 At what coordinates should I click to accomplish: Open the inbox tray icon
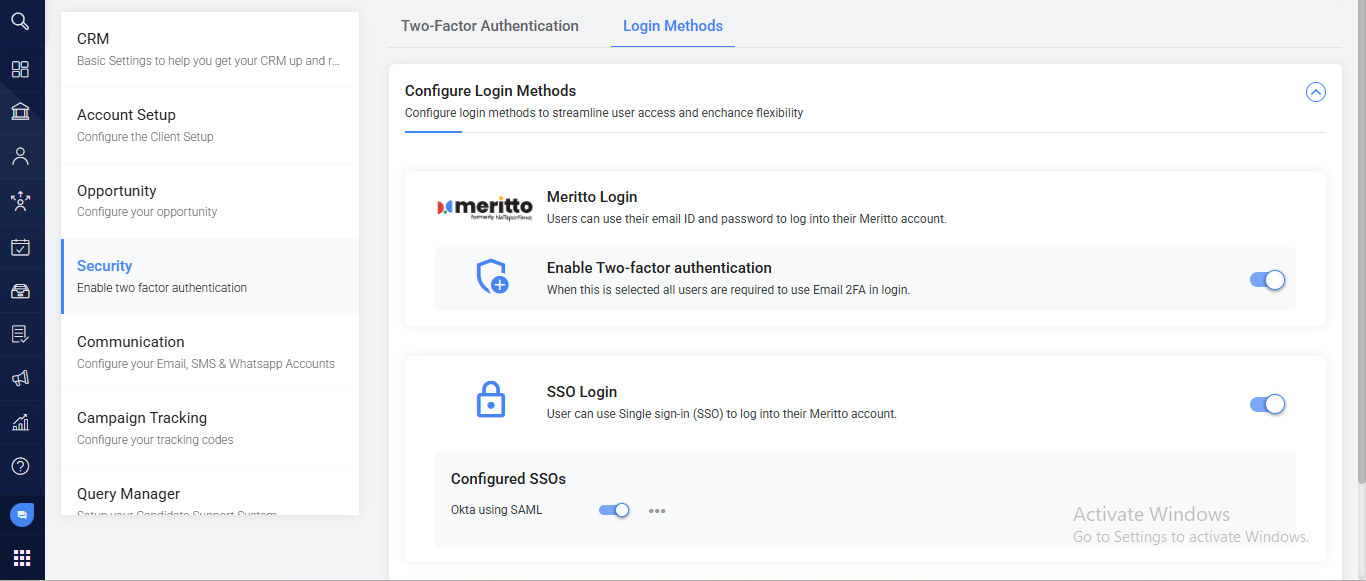20,291
